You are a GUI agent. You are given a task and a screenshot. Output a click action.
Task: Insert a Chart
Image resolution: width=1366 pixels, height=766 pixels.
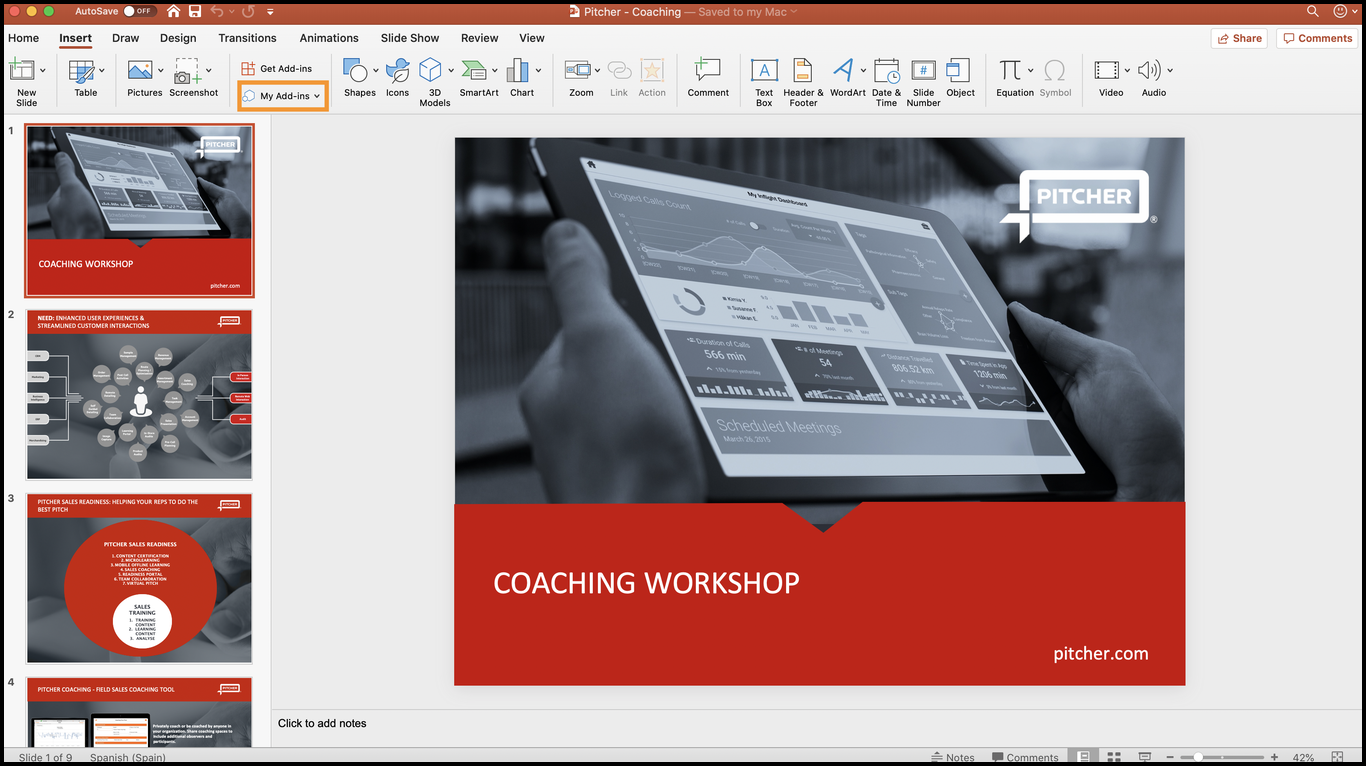(521, 75)
